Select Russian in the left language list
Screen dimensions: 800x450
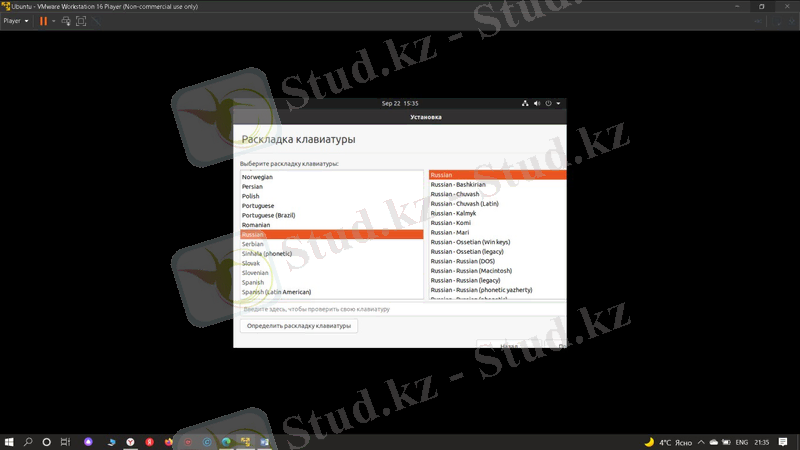332,235
